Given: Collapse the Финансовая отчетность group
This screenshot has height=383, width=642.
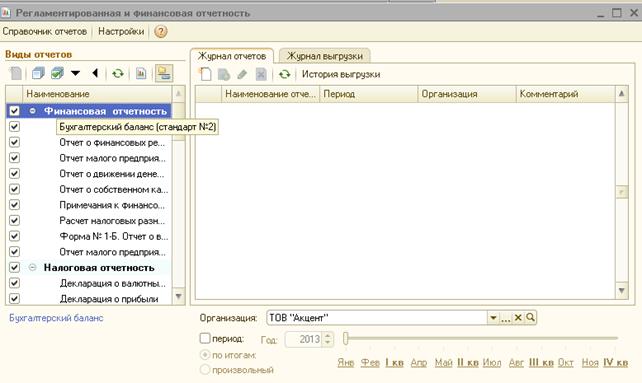Looking at the screenshot, I should pyautogui.click(x=32, y=111).
